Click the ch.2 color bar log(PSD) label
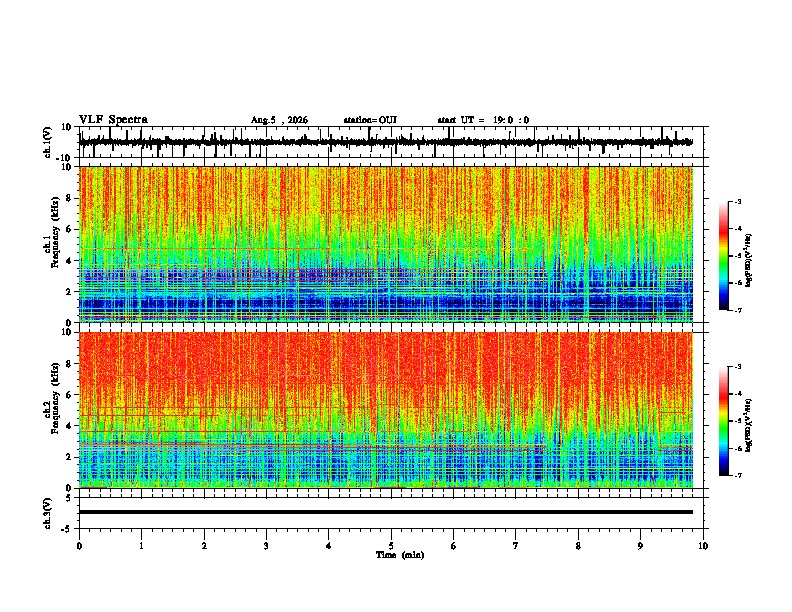Screen dimensions: 792x612 point(748,425)
